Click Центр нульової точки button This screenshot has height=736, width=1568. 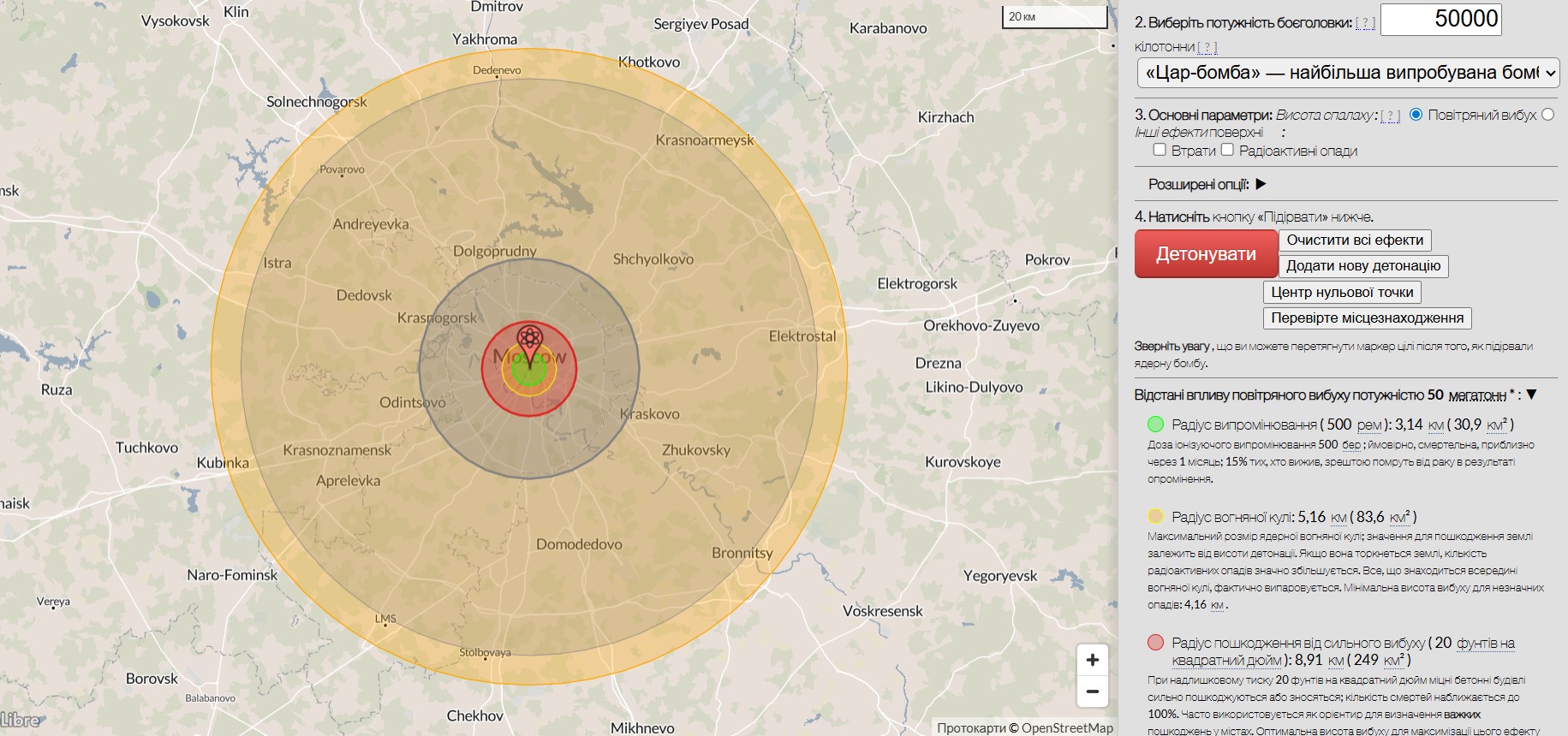tap(1342, 292)
